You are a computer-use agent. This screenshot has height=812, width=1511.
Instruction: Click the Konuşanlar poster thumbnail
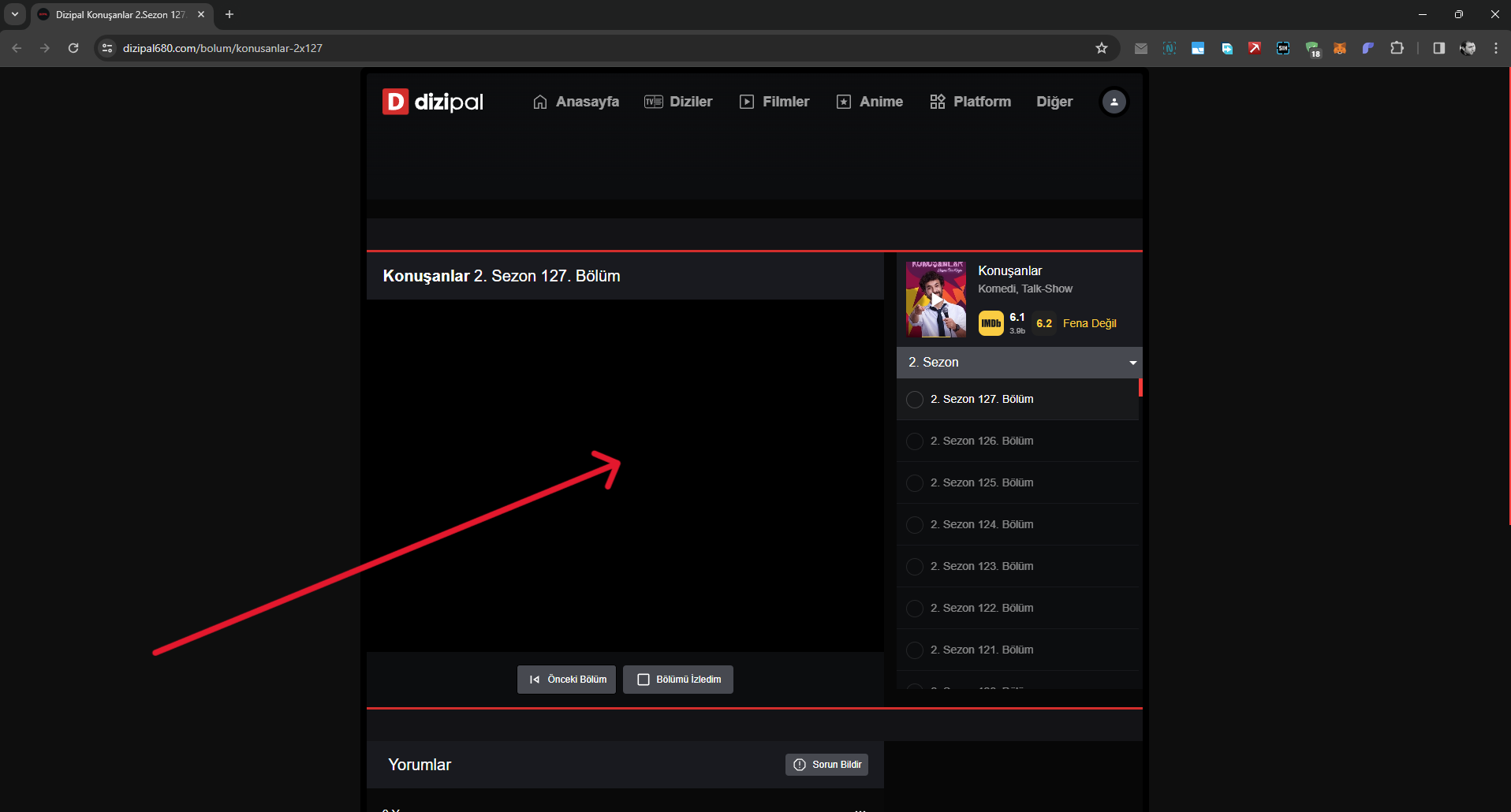click(936, 300)
